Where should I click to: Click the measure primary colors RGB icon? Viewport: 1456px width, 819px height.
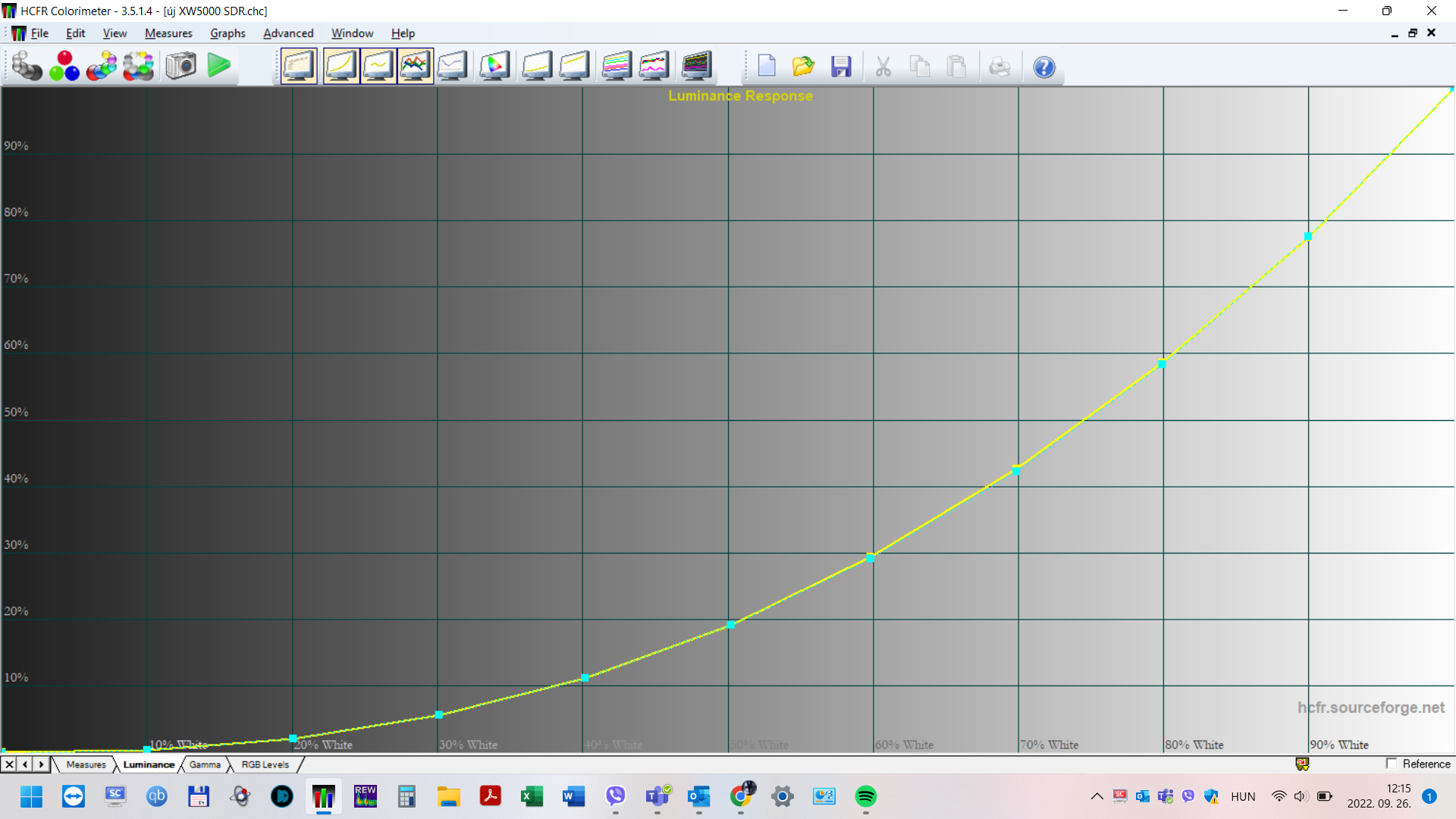tap(64, 67)
